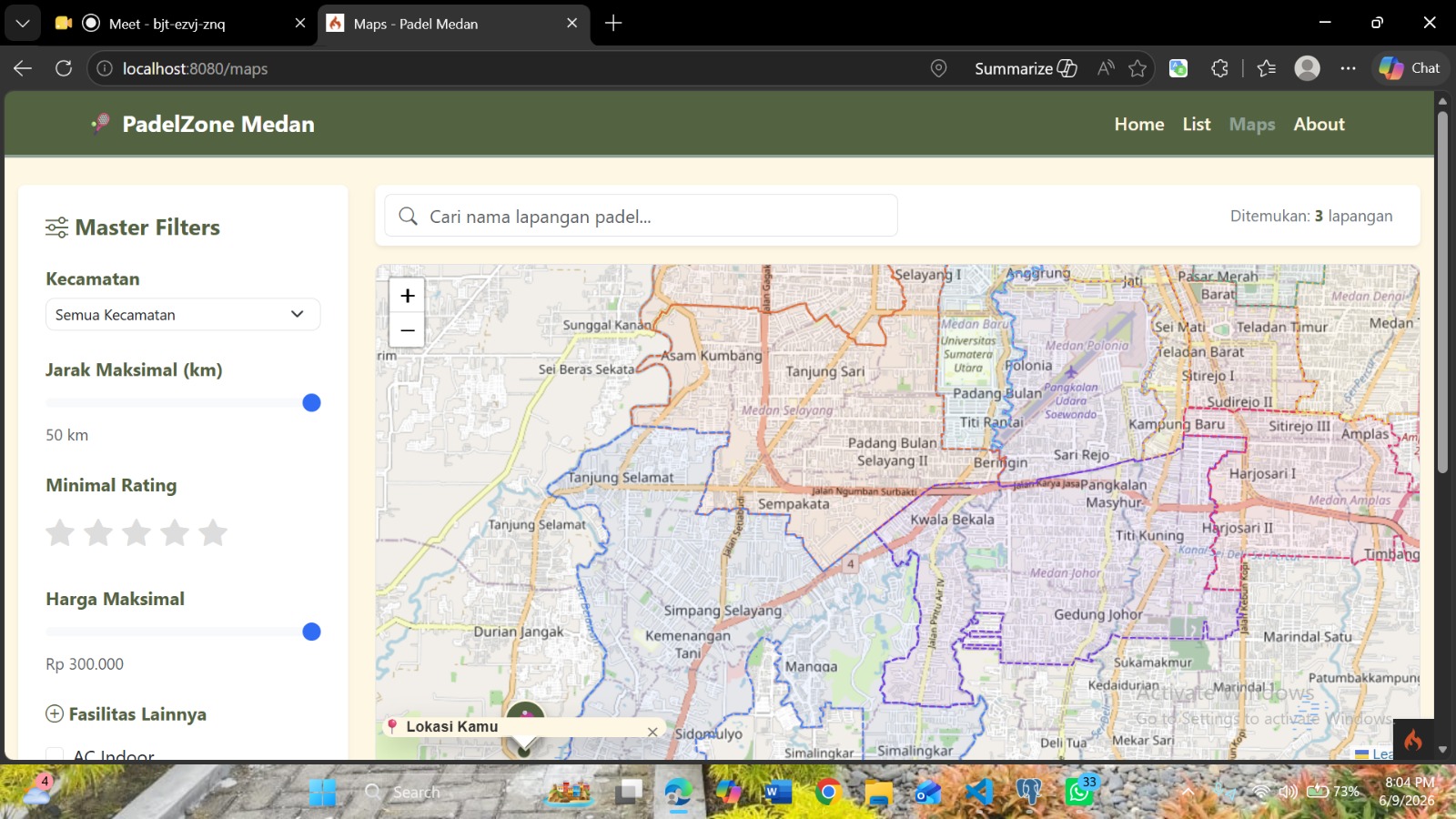
Task: Adjust the Jarak Maksimal slider handle
Action: coord(311,402)
